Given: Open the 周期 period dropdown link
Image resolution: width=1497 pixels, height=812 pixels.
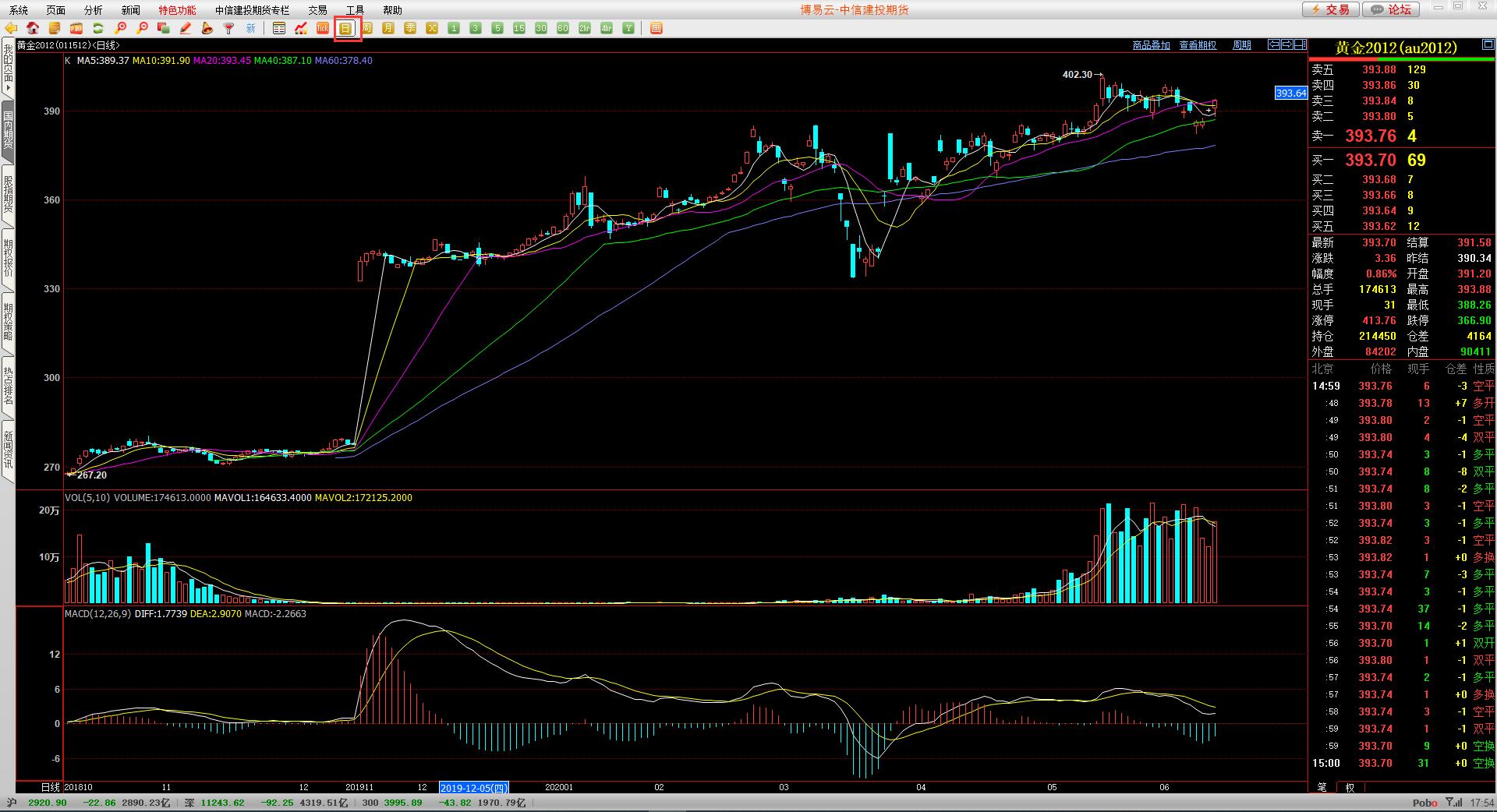Looking at the screenshot, I should tap(1241, 46).
